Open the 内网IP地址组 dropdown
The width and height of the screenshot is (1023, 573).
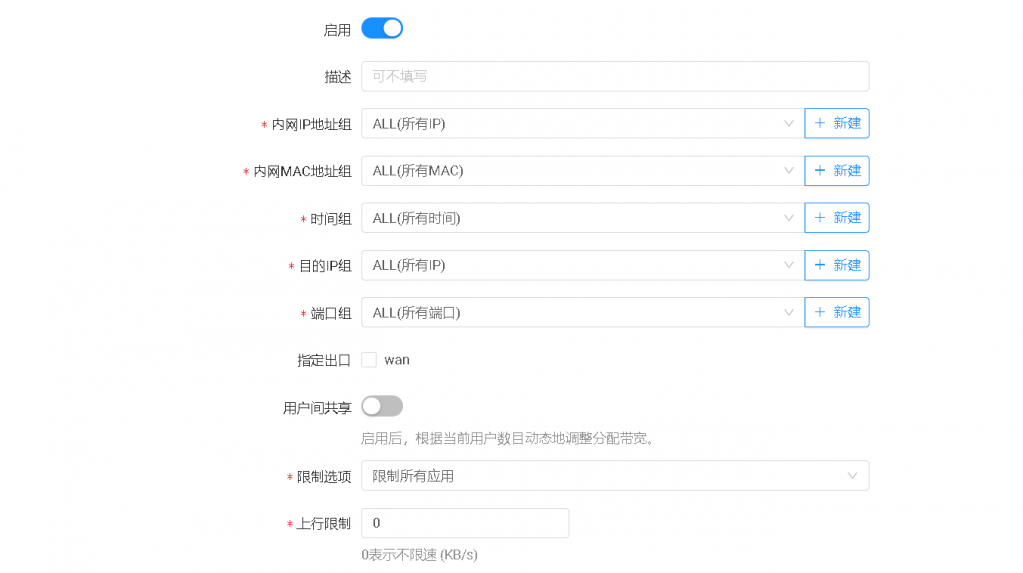click(583, 123)
